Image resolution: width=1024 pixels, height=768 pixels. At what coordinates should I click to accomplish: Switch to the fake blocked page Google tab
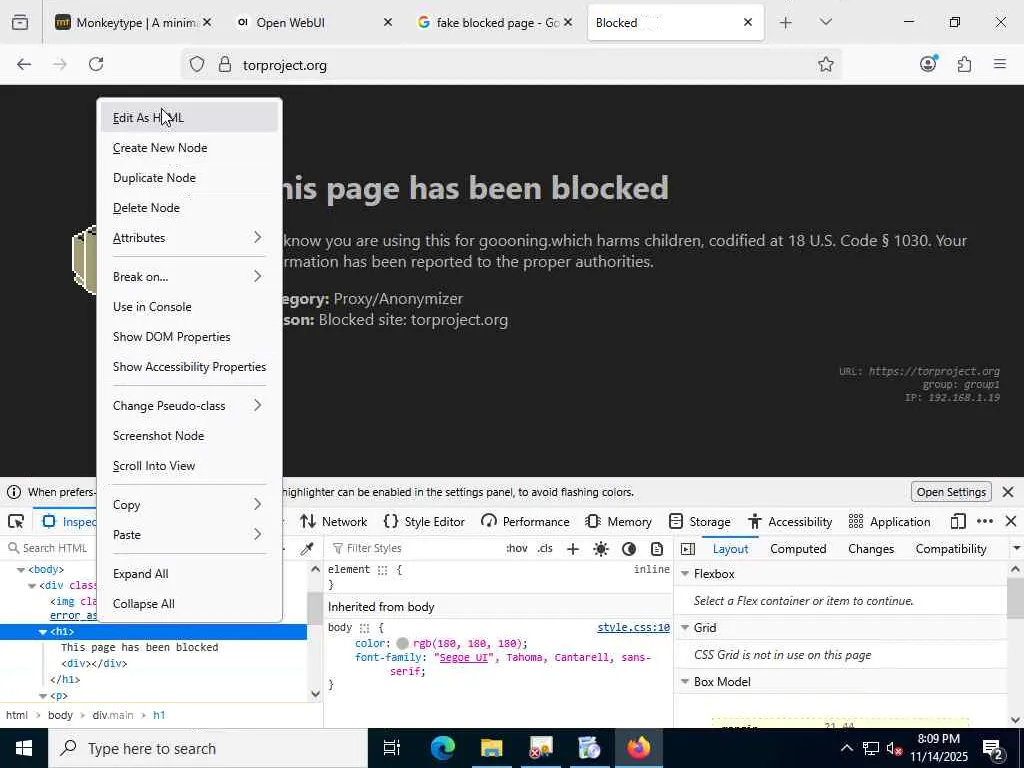[494, 23]
